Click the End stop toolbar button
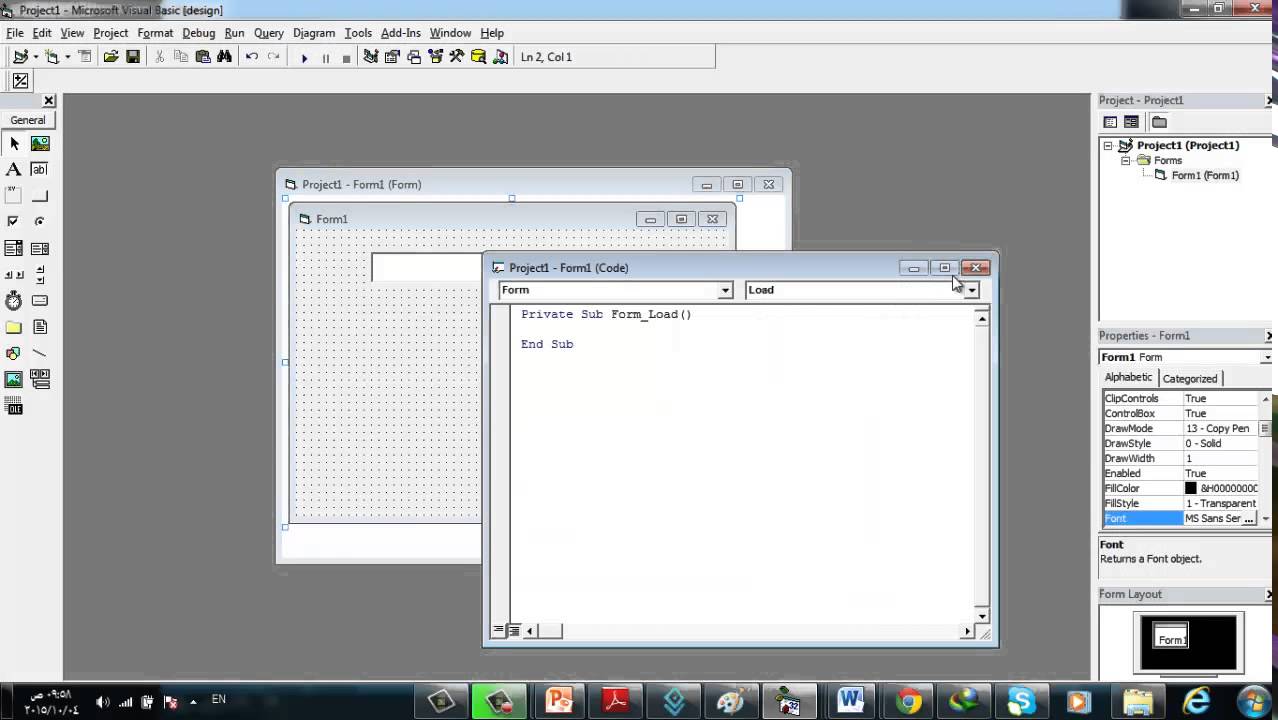 coord(346,57)
